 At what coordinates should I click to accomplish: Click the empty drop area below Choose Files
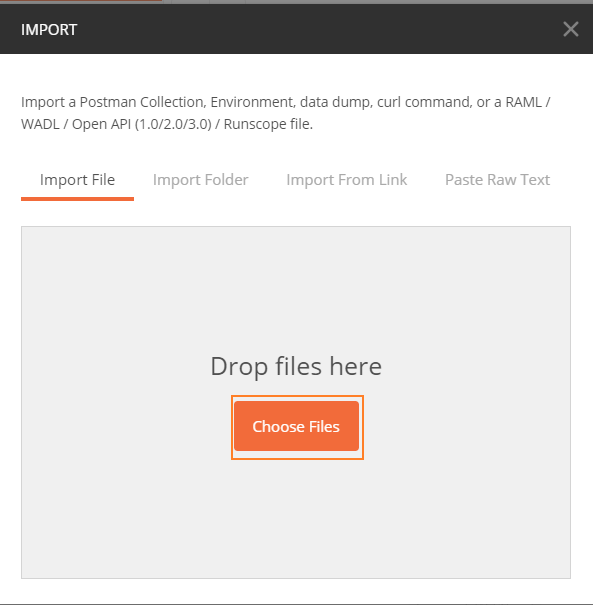pyautogui.click(x=296, y=519)
